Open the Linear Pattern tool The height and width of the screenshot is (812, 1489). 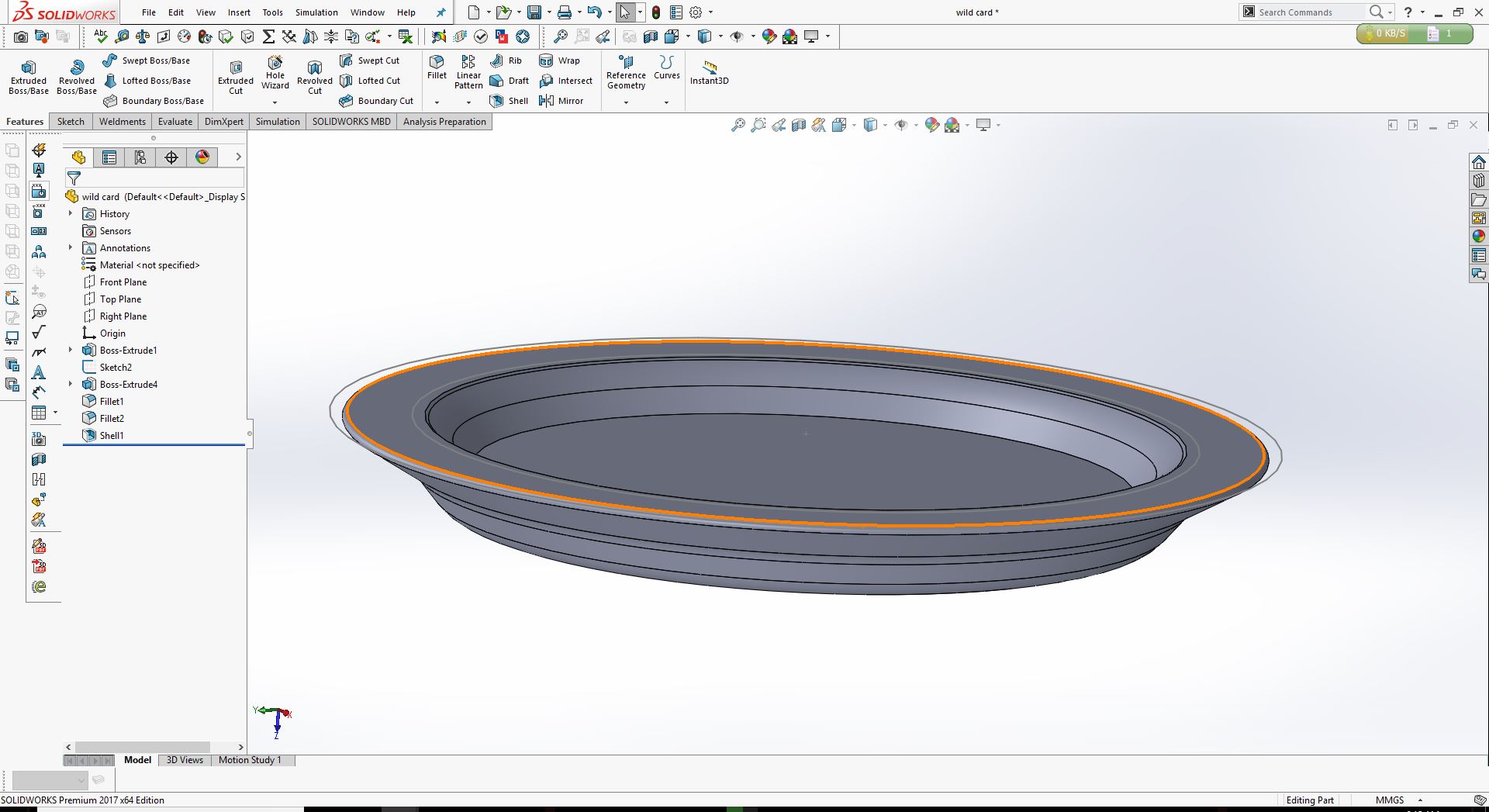468,71
